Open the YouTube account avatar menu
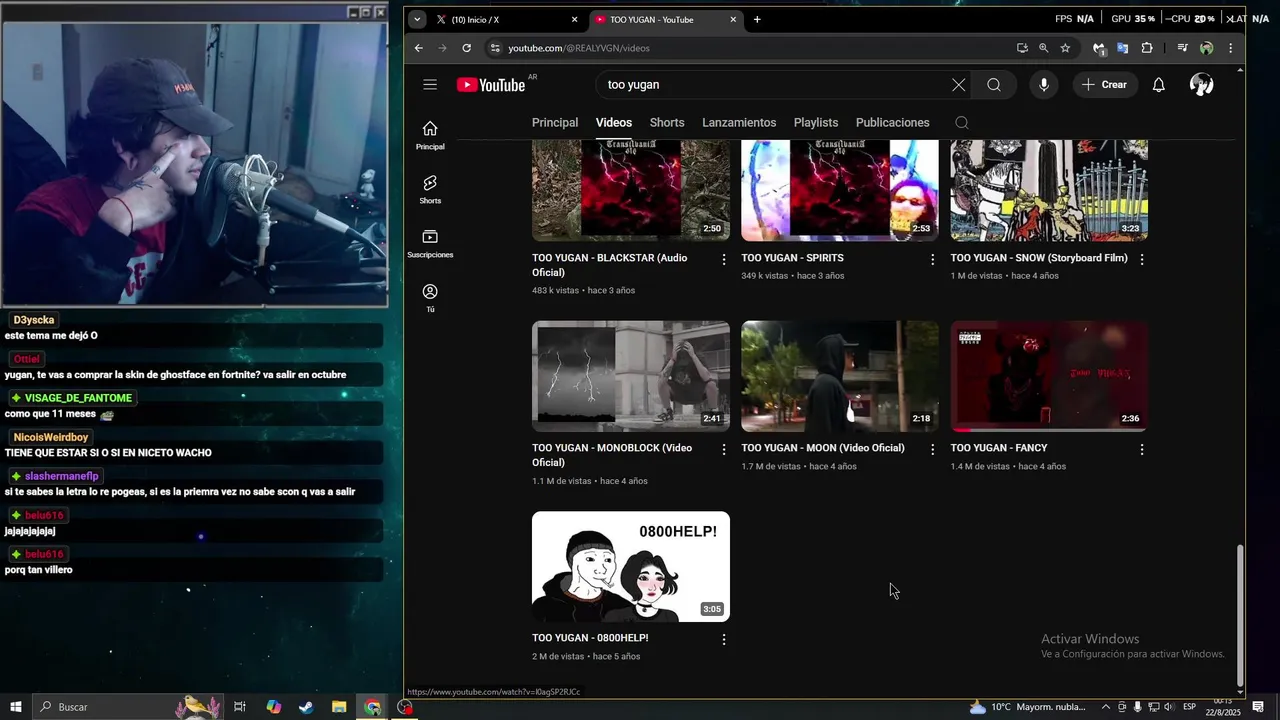Image resolution: width=1280 pixels, height=720 pixels. click(x=1202, y=85)
